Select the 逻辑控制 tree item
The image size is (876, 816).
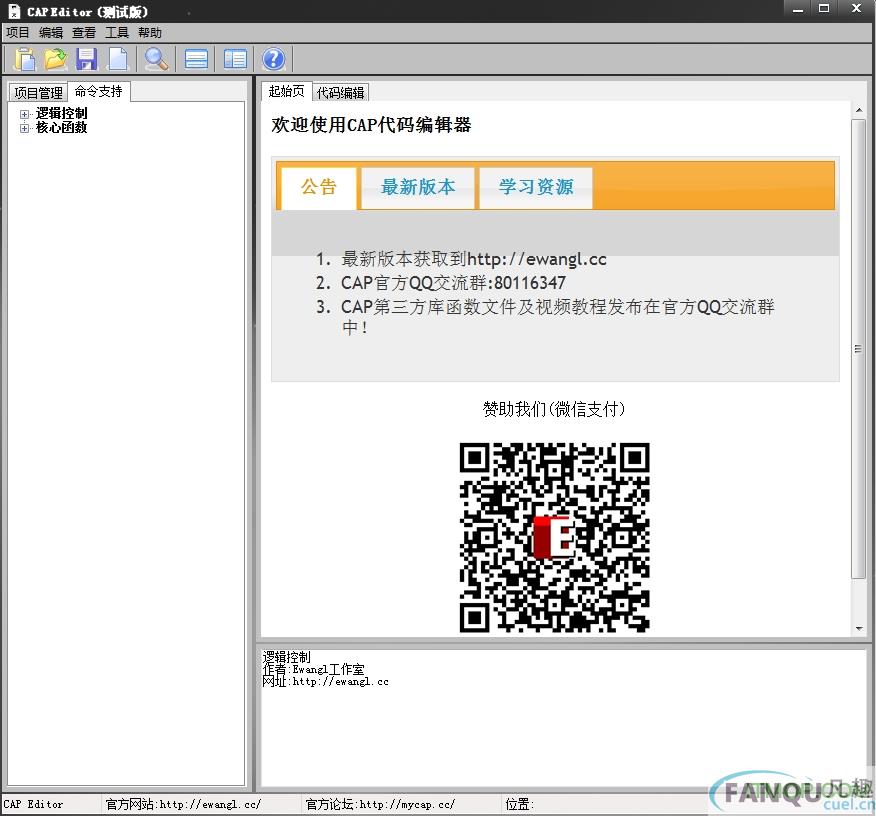(x=61, y=113)
